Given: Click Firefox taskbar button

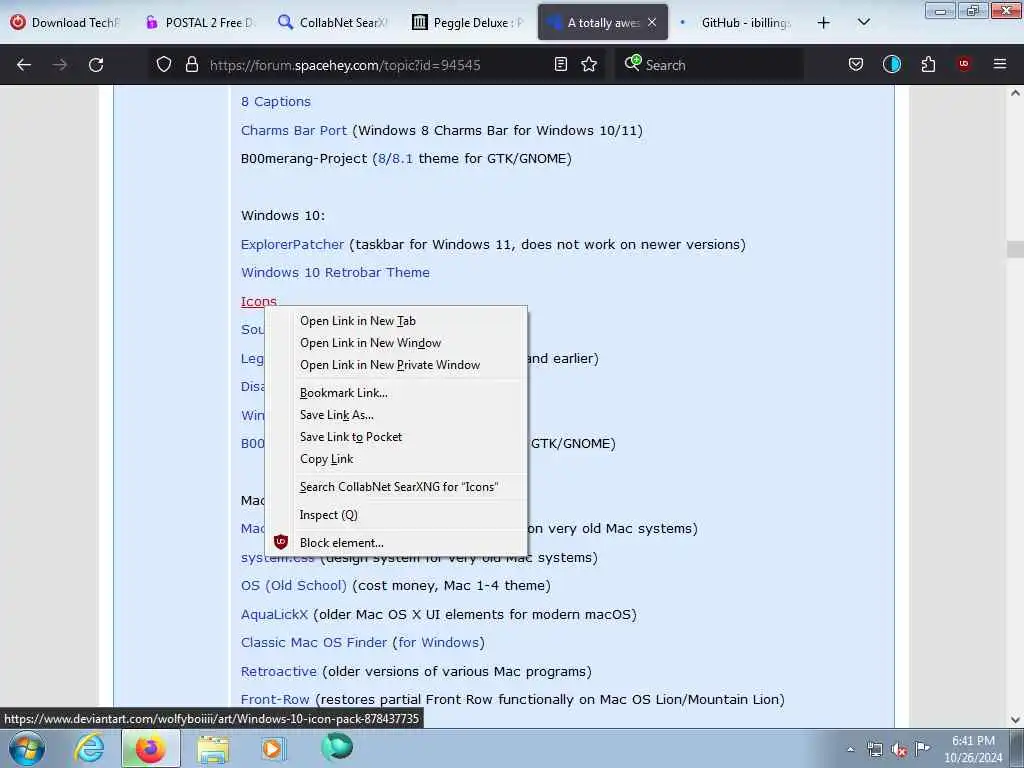Looking at the screenshot, I should [x=150, y=748].
